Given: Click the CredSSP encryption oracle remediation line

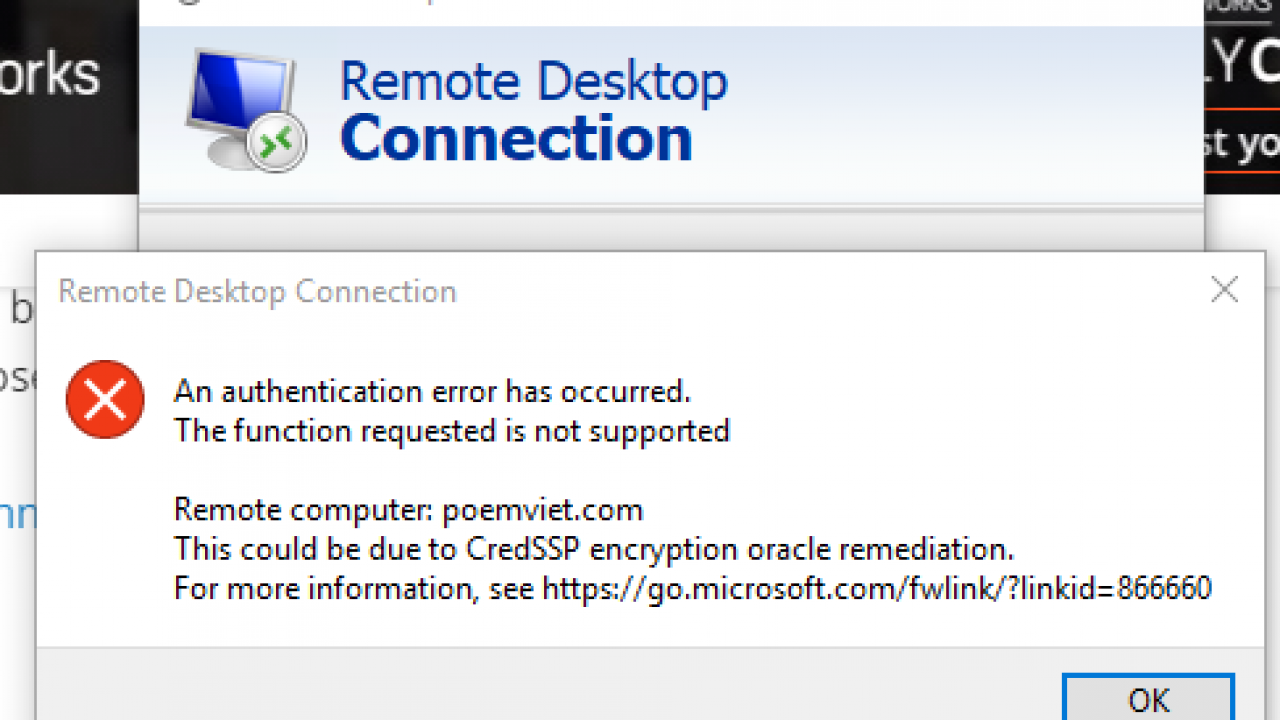Looking at the screenshot, I should [x=594, y=549].
